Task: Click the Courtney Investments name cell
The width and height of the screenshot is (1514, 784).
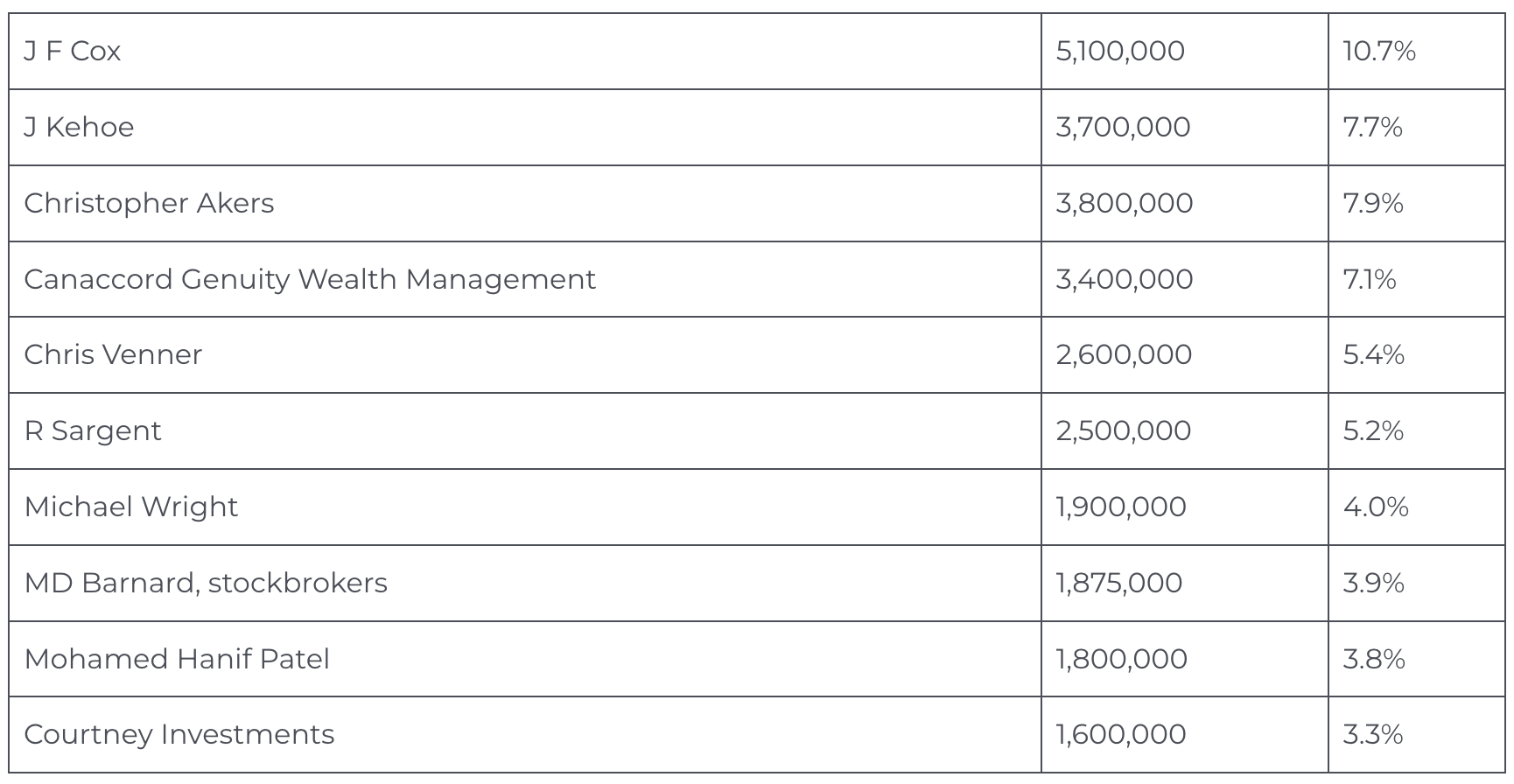Action: click(x=179, y=734)
